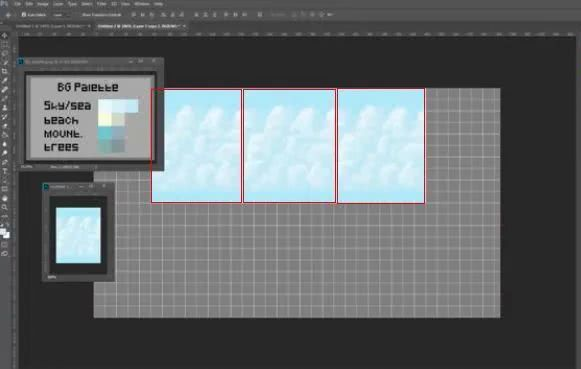
Task: Select the Blur tool
Action: 5,144
